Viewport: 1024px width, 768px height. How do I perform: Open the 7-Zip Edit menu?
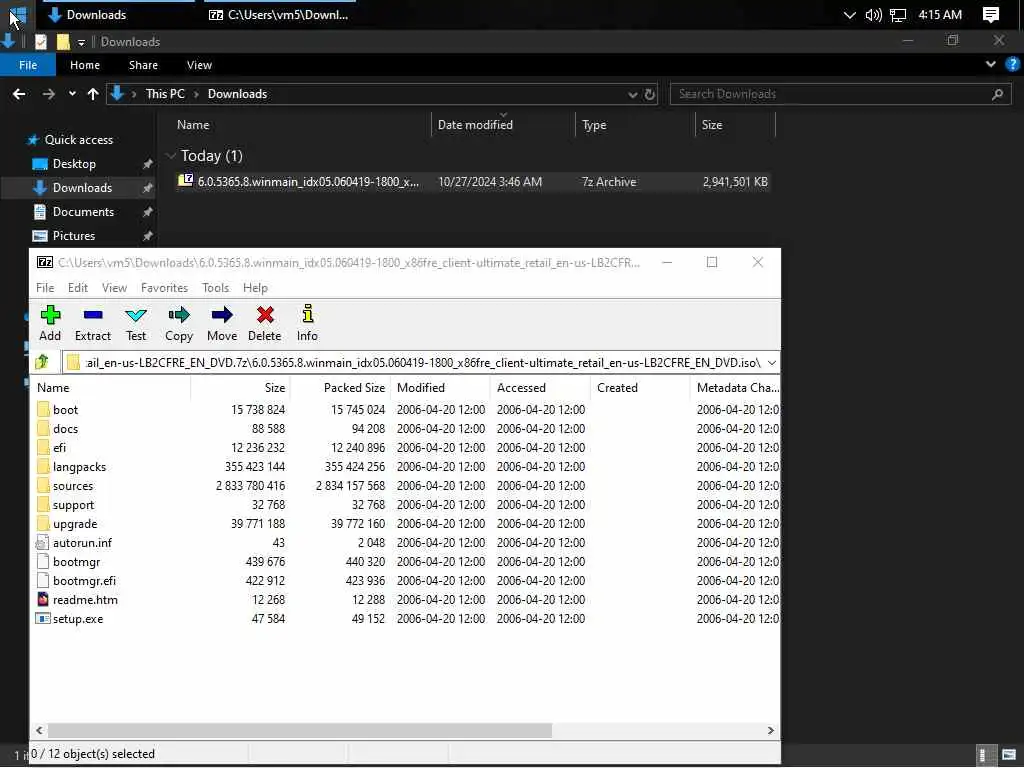click(78, 287)
